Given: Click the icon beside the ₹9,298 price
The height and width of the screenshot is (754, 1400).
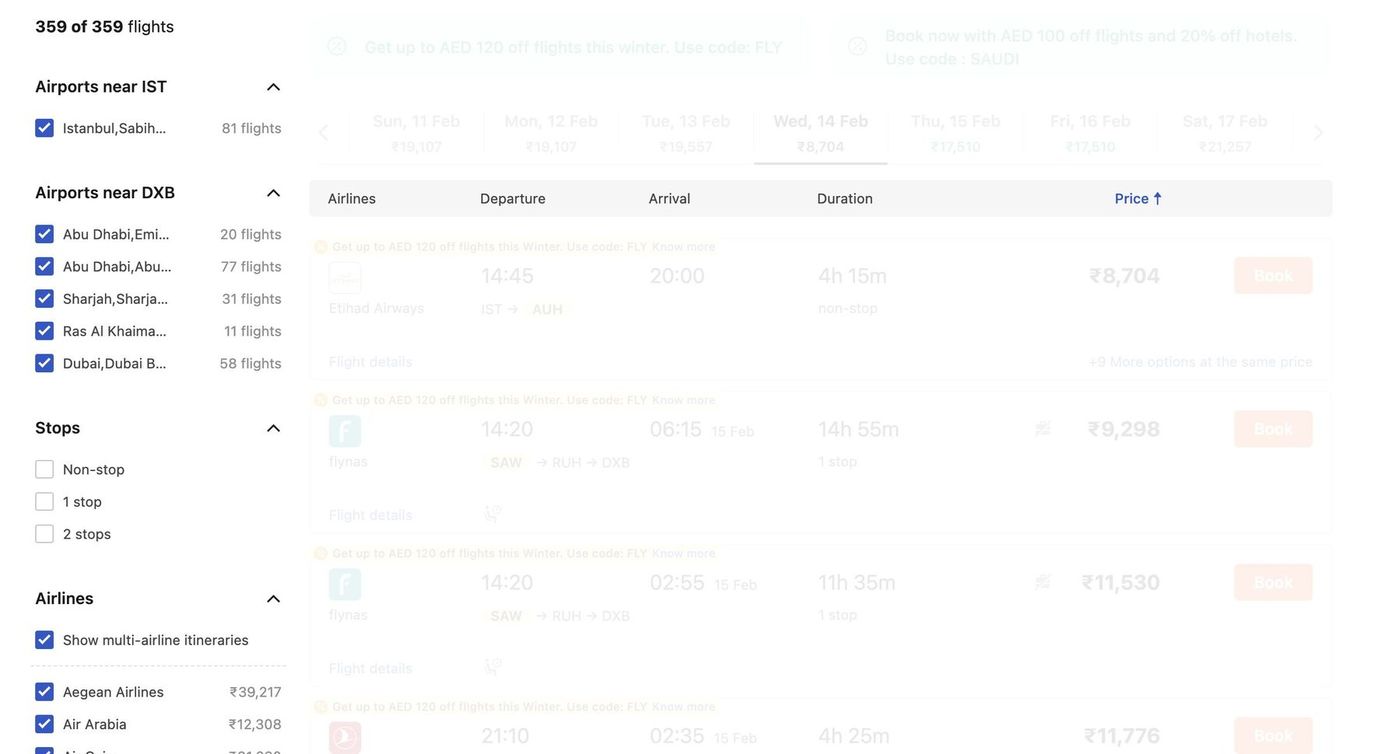Looking at the screenshot, I should tap(1043, 429).
